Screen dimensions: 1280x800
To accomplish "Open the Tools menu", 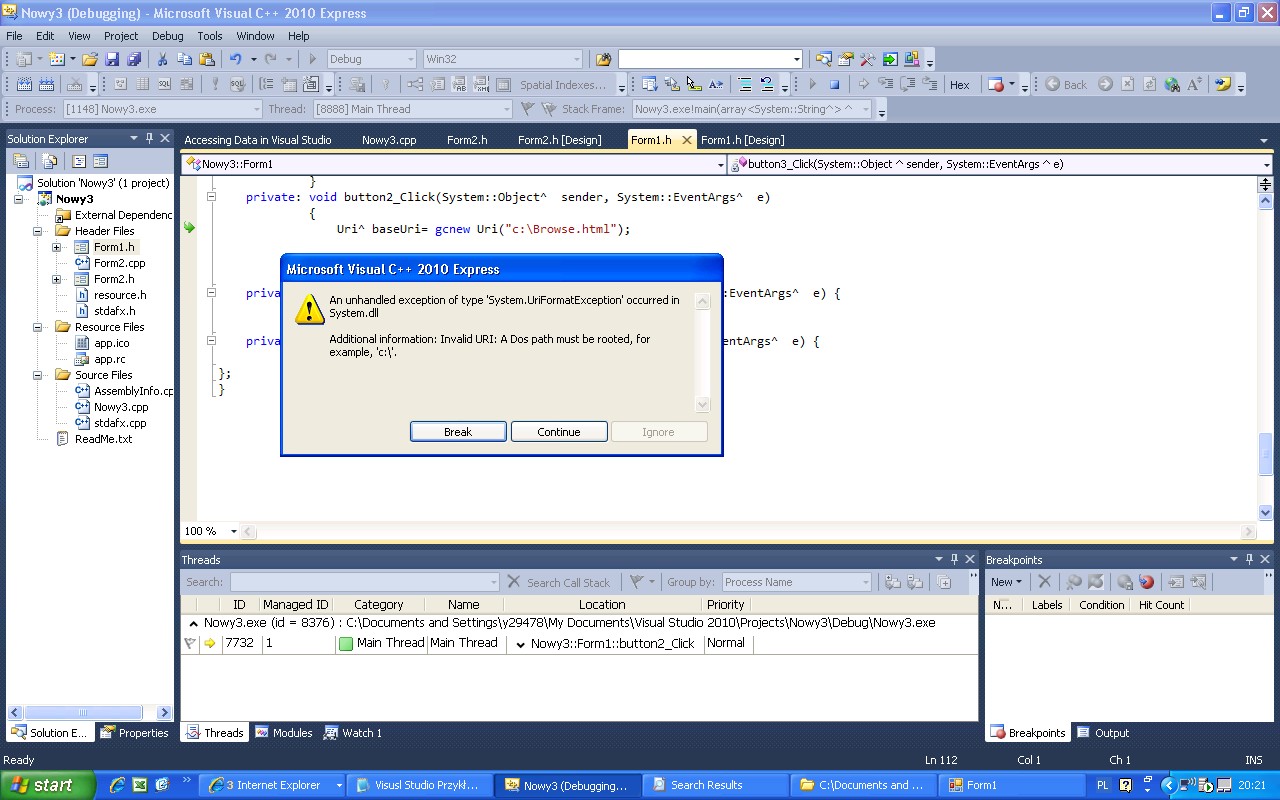I will pos(210,35).
